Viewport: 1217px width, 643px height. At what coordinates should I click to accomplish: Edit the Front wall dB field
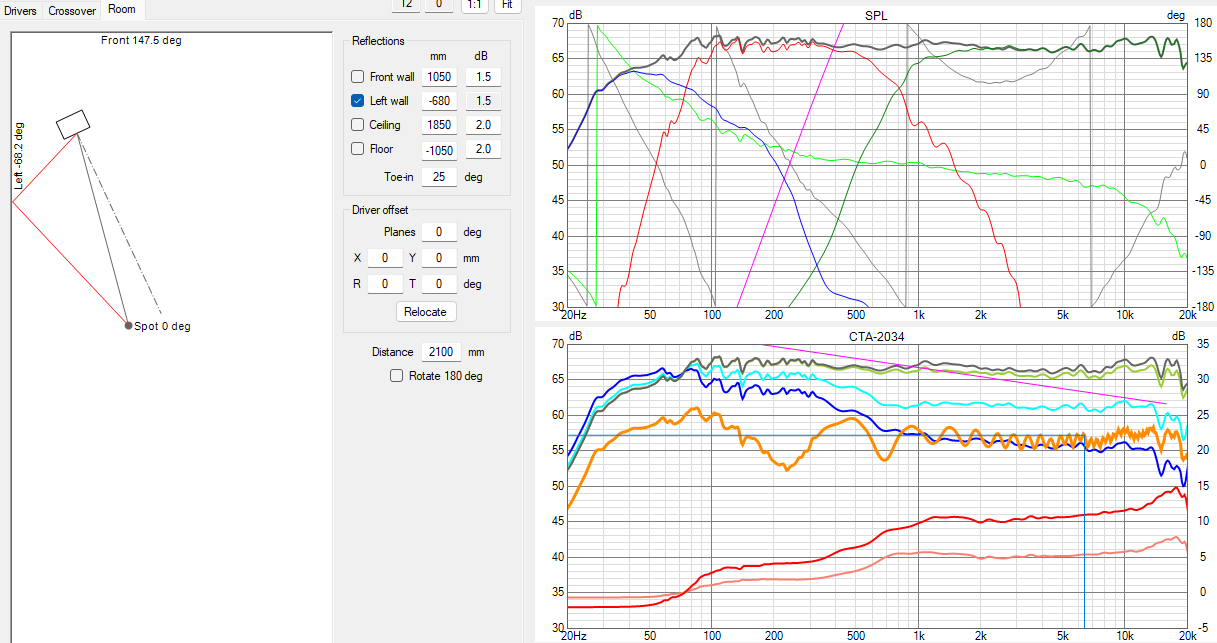(x=483, y=77)
